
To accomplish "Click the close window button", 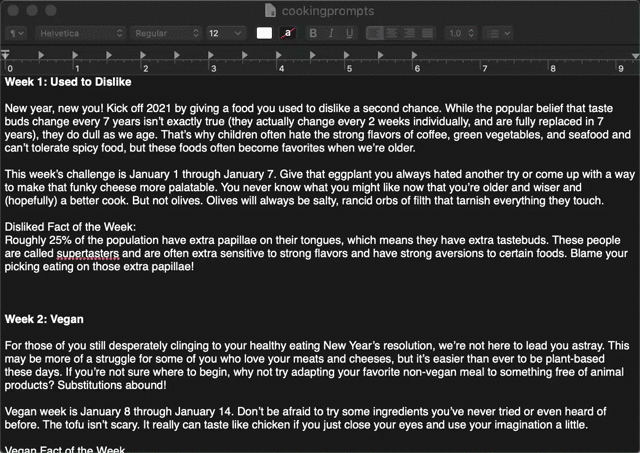I will [x=13, y=10].
